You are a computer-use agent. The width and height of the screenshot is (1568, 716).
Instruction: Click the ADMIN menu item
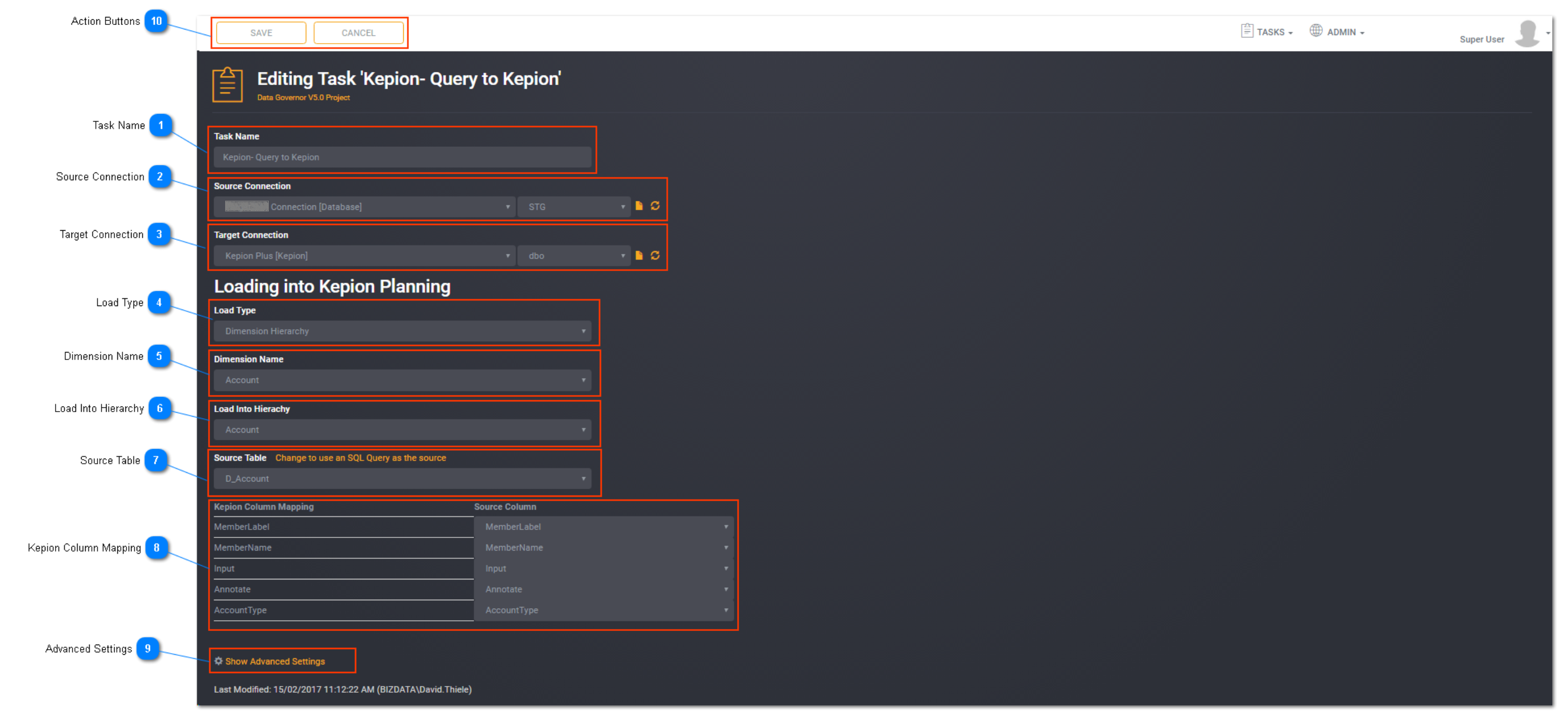1340,32
